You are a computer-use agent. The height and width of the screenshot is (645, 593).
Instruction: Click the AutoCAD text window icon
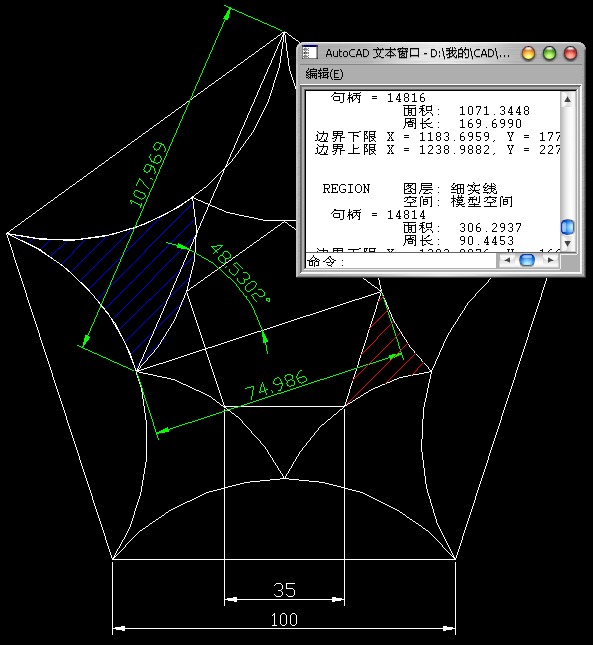(x=310, y=53)
